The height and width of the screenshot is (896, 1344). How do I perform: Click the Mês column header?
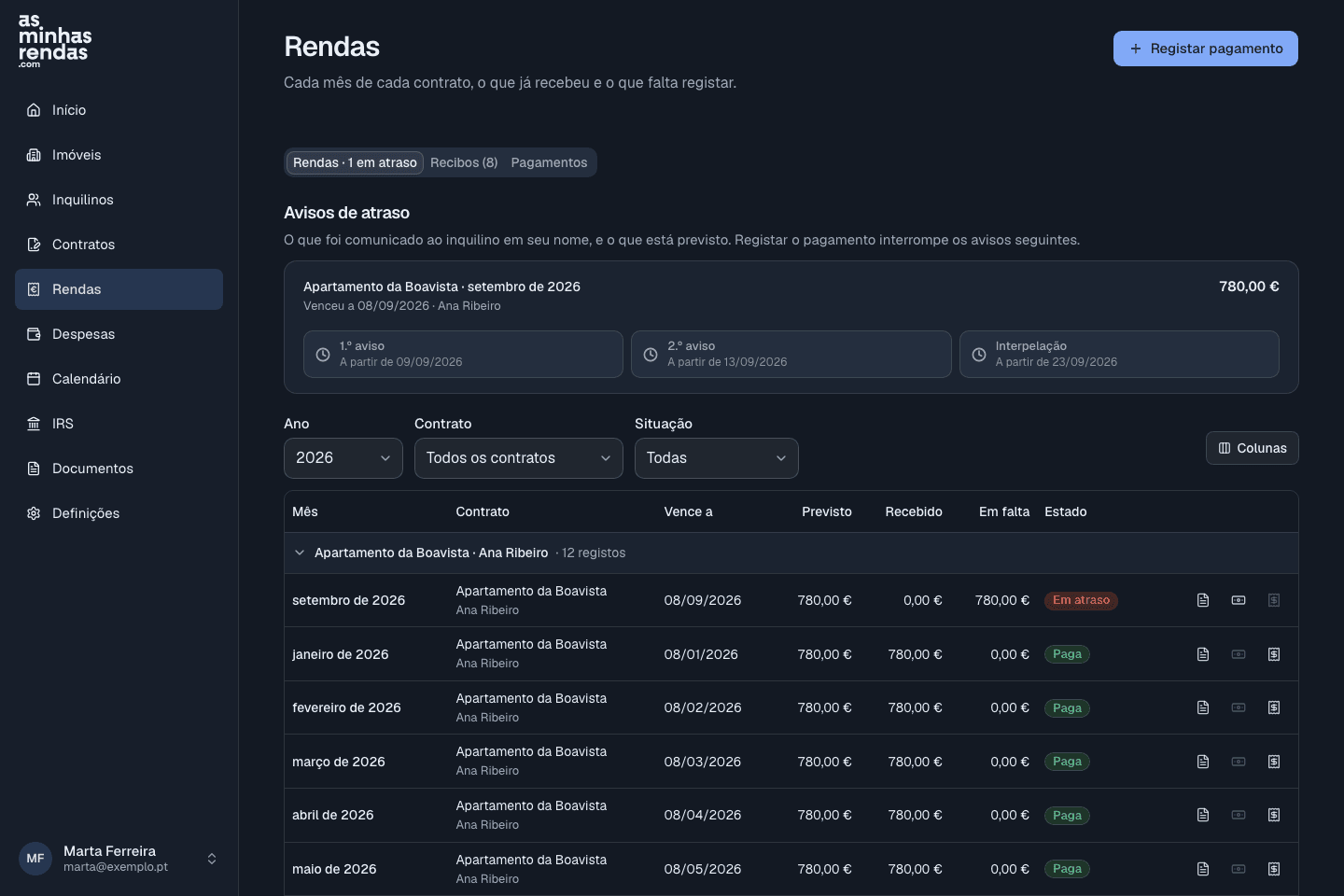(x=305, y=511)
